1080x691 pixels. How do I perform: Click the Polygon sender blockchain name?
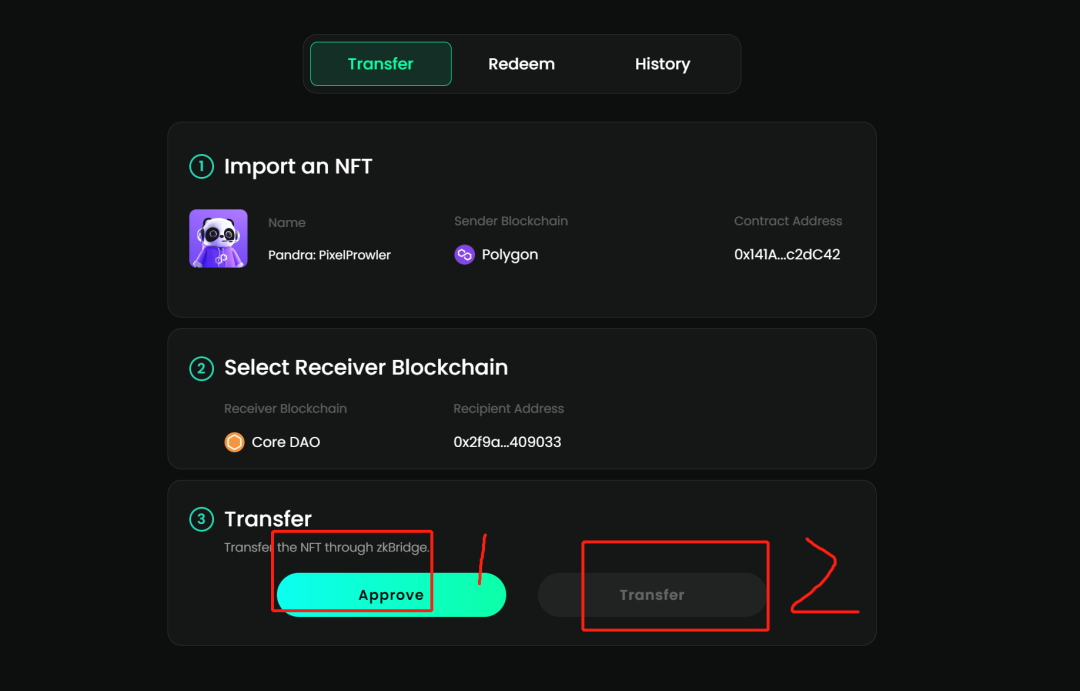tap(510, 255)
